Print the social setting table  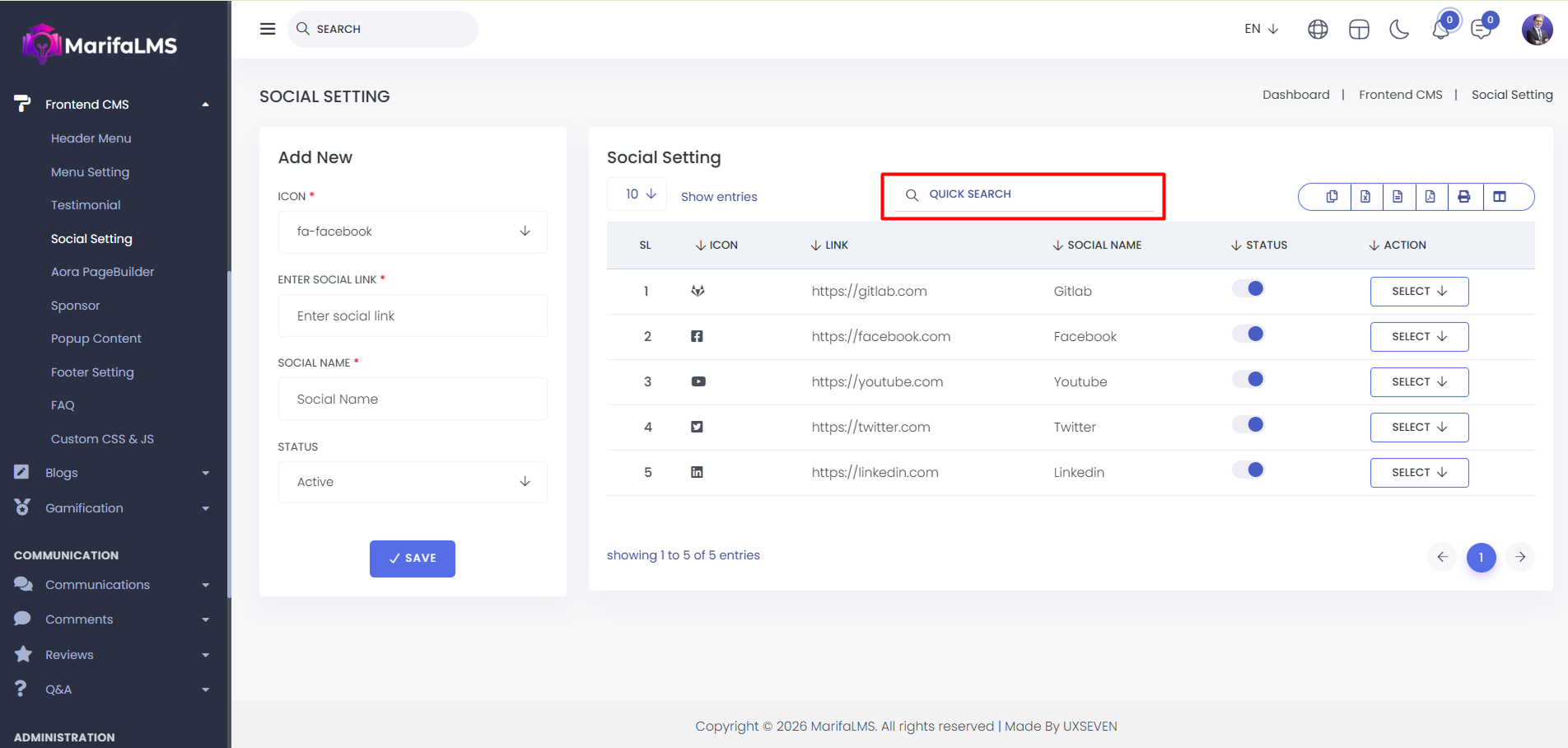tap(1463, 197)
